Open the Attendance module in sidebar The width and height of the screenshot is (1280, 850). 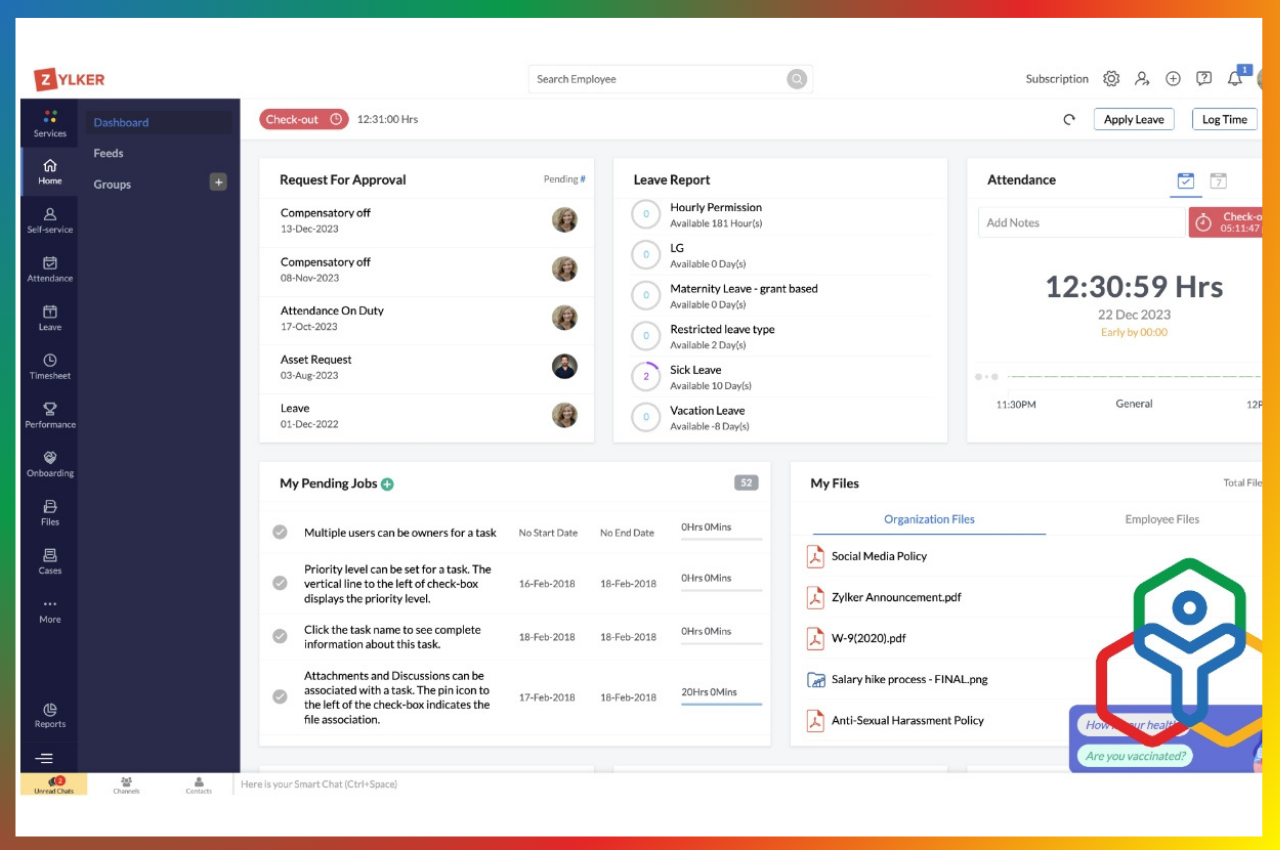click(x=50, y=268)
